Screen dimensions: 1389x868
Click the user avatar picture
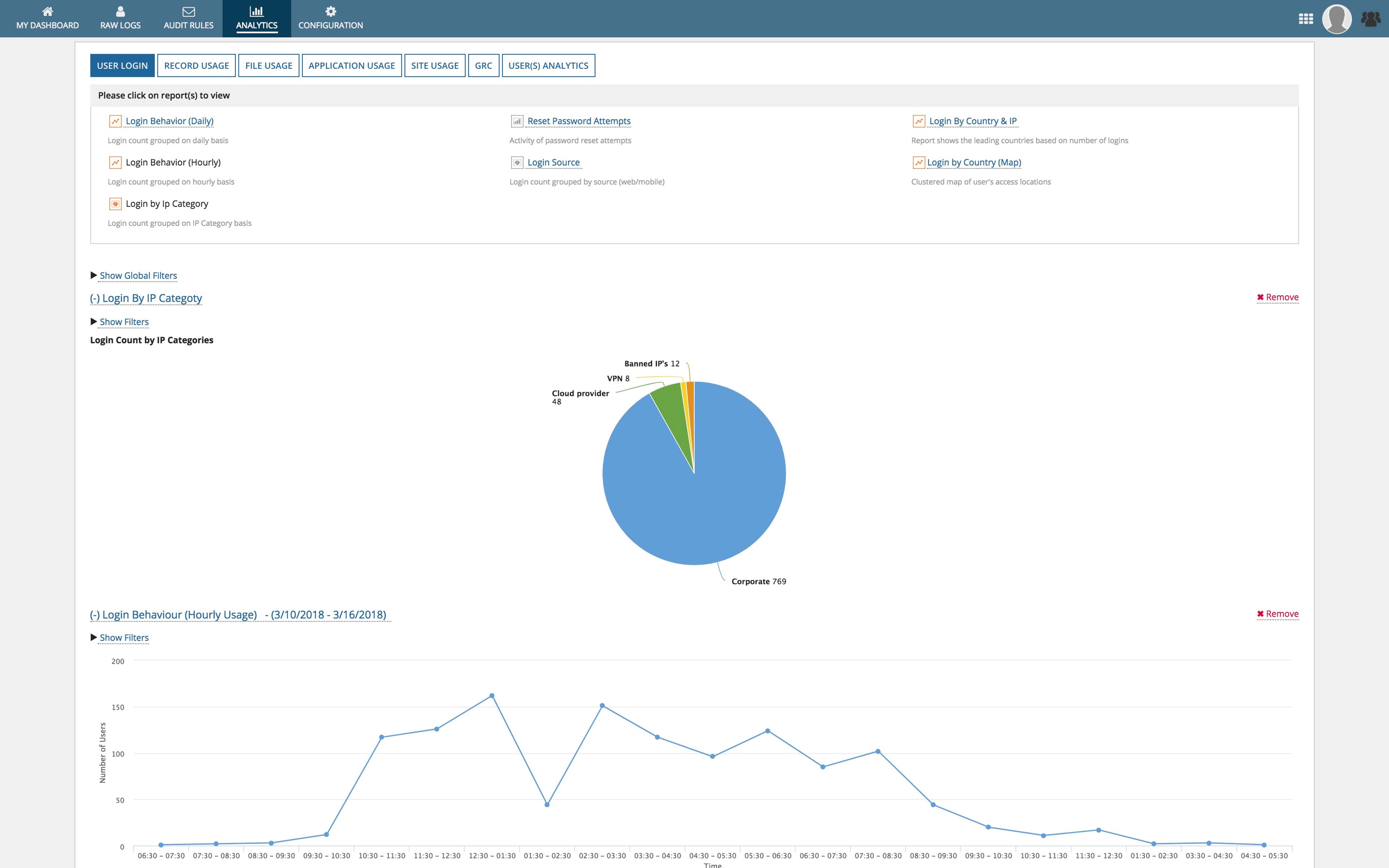click(x=1337, y=19)
